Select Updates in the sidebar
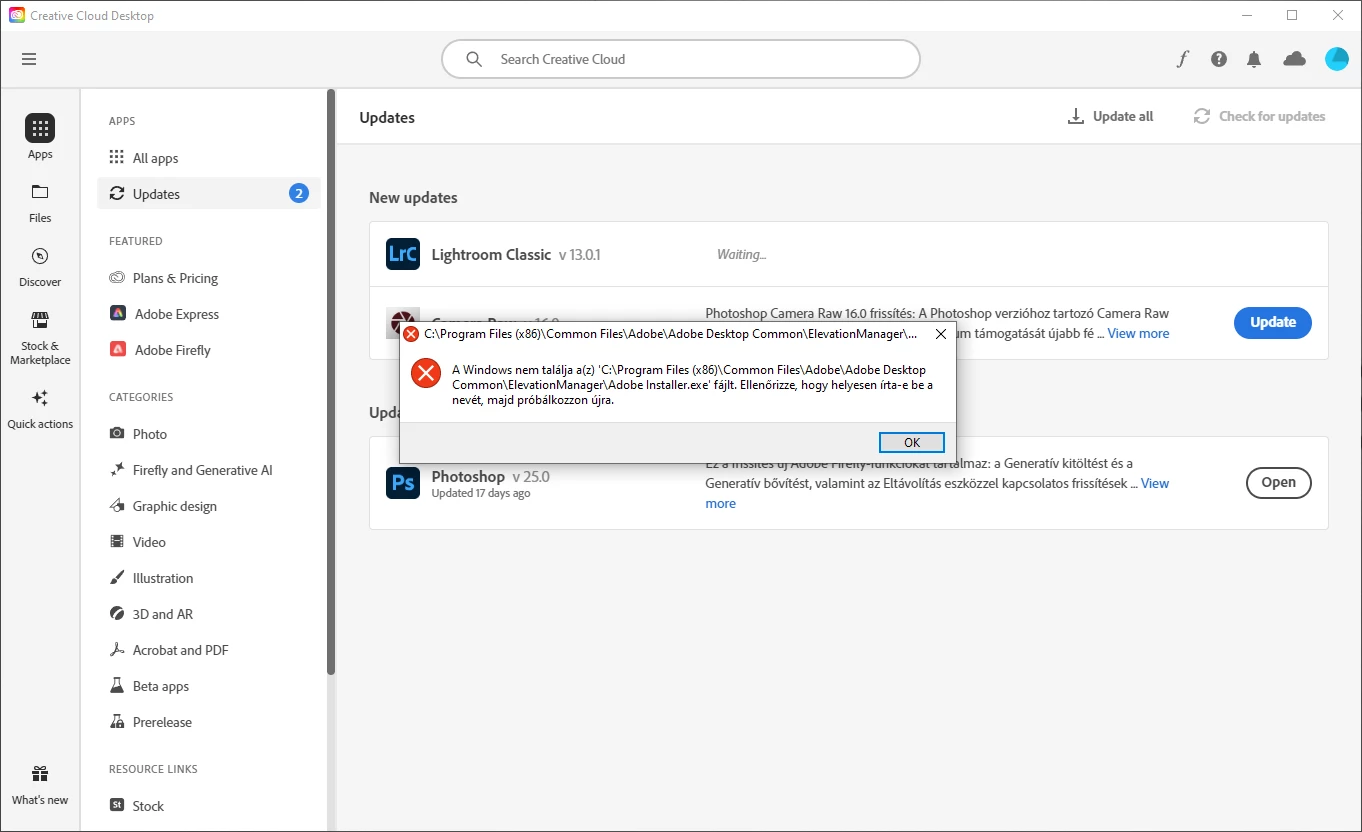 pos(209,194)
